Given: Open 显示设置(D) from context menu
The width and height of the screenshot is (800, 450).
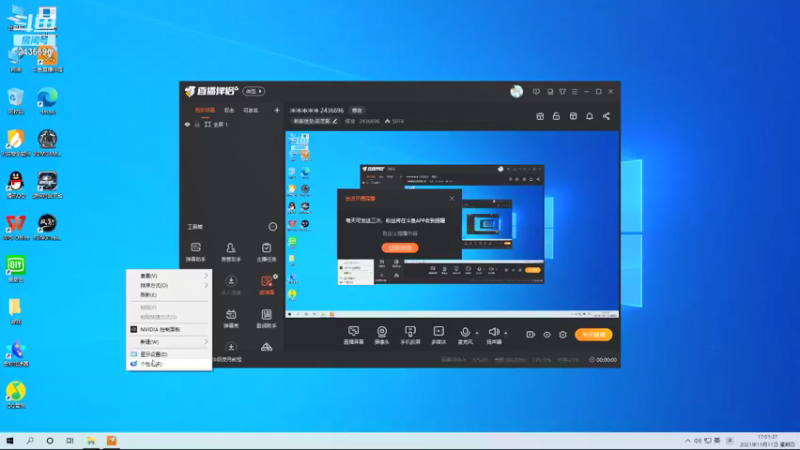Looking at the screenshot, I should click(169, 354).
